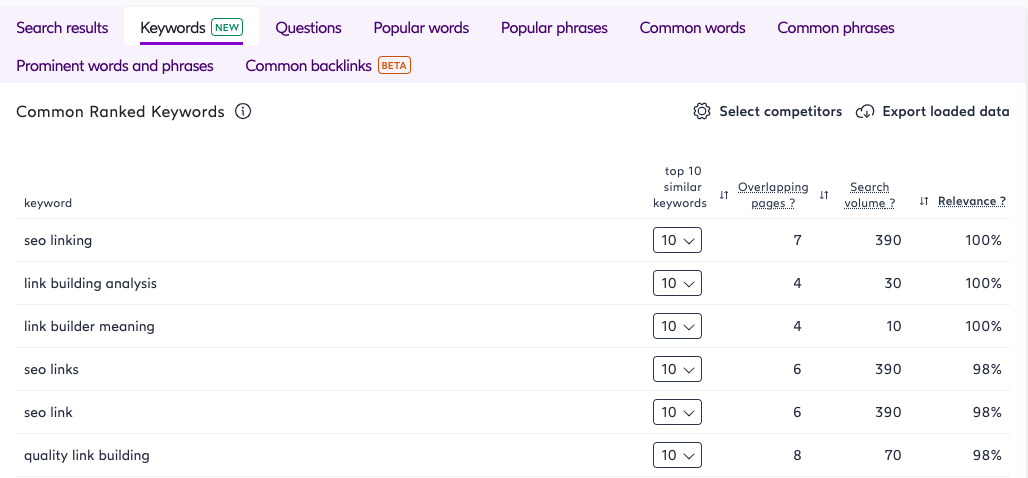Open the Prominent words and phrases tab
The image size is (1028, 478).
click(x=115, y=66)
